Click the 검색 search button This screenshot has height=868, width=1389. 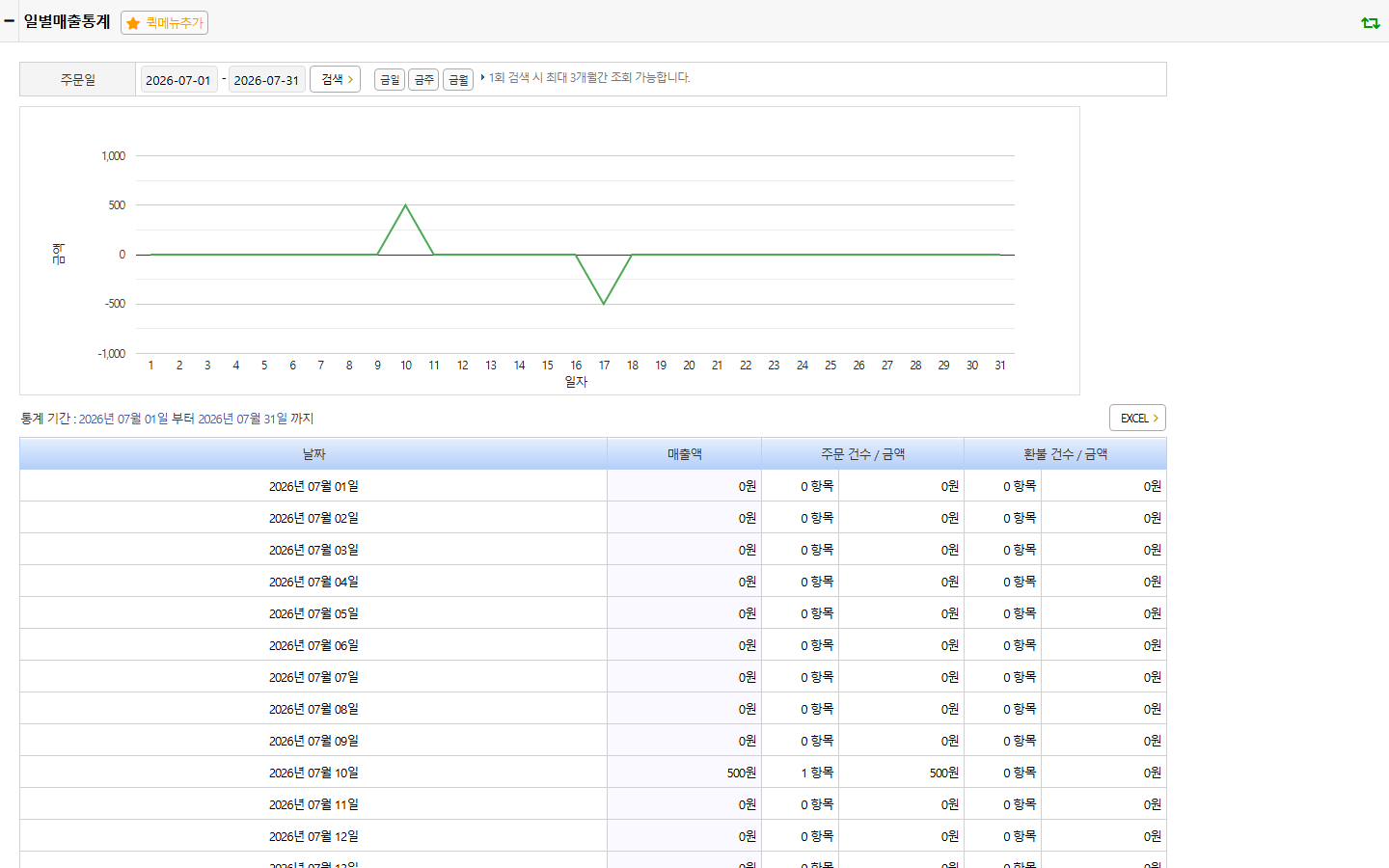(x=335, y=79)
